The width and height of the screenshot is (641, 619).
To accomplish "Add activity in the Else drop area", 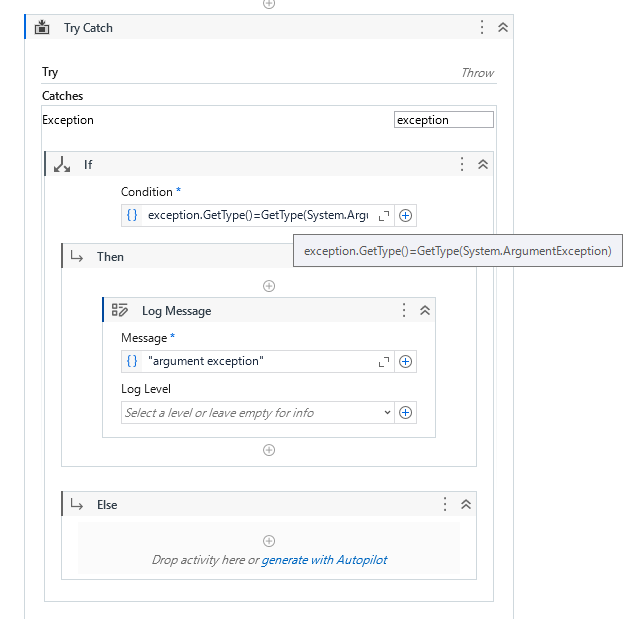I will pos(269,541).
